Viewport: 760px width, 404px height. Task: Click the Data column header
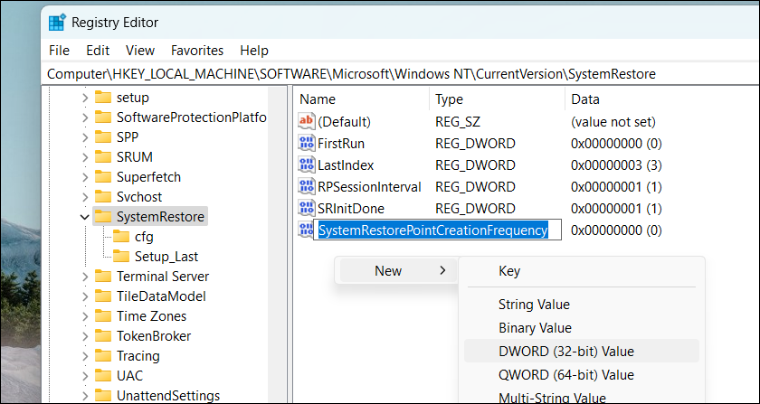click(x=584, y=99)
